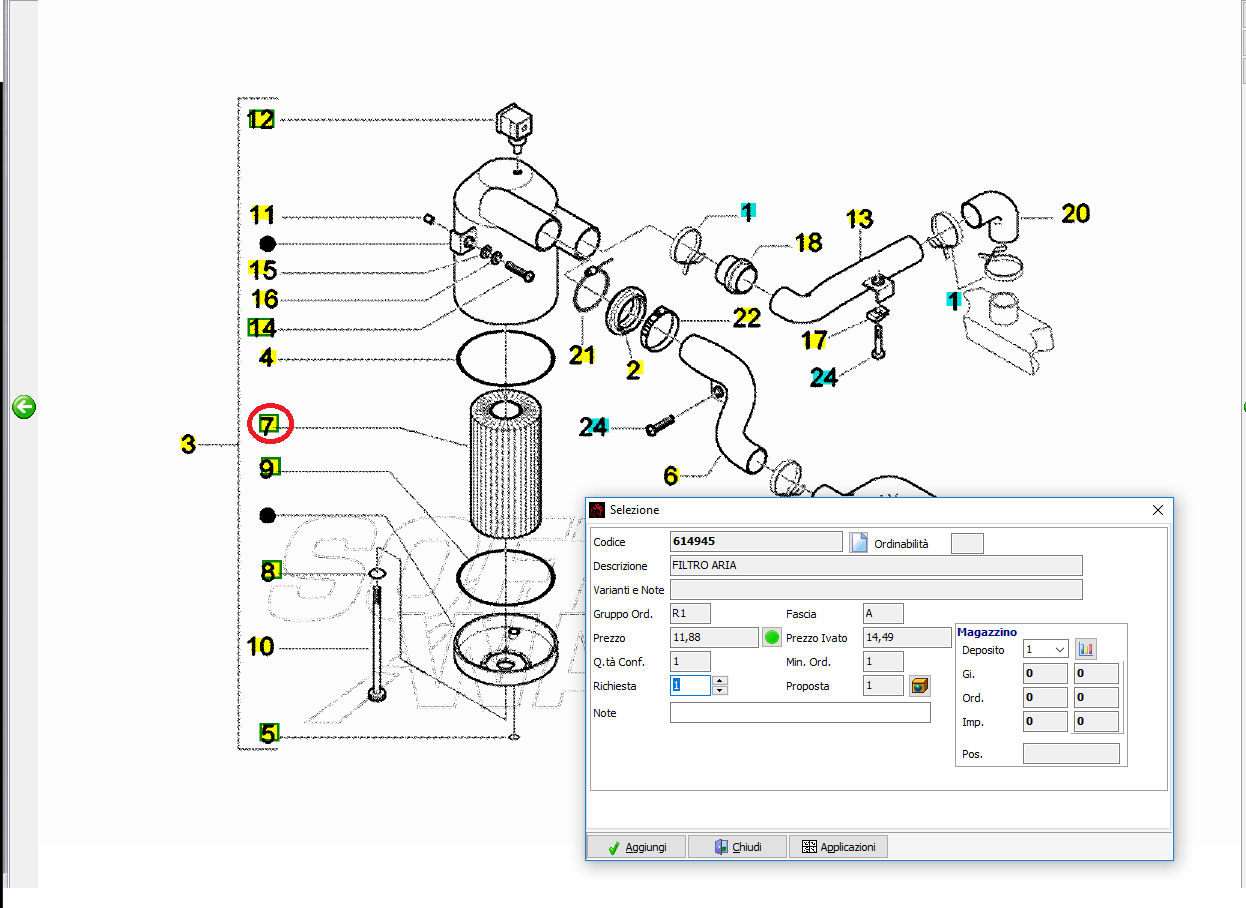Select part number 12 callout in diagram

pyautogui.click(x=261, y=120)
